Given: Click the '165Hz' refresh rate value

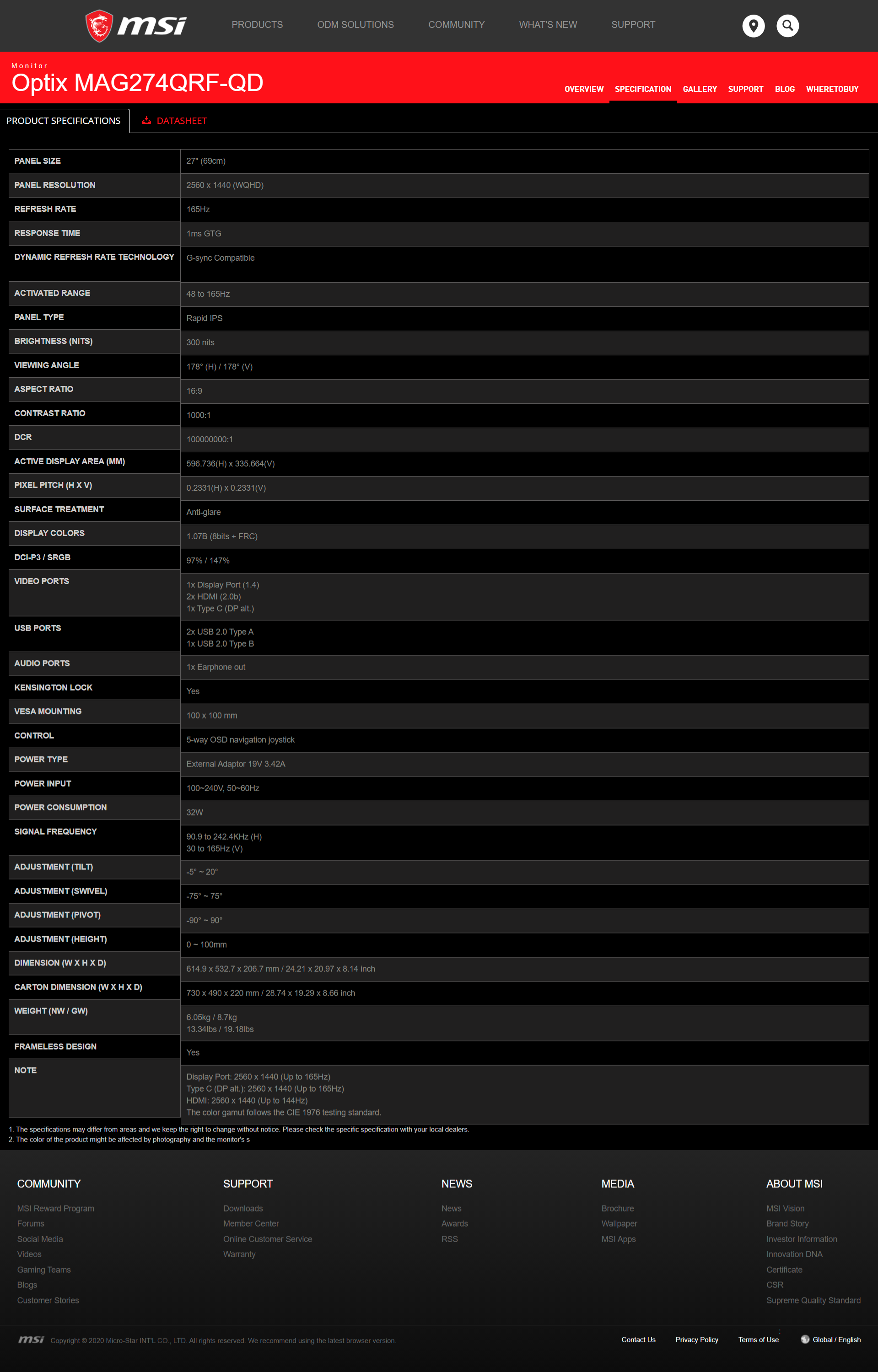Looking at the screenshot, I should 198,209.
